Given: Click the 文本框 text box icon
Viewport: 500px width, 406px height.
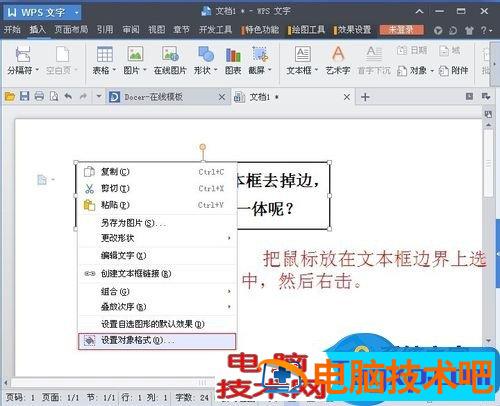Looking at the screenshot, I should tap(303, 54).
